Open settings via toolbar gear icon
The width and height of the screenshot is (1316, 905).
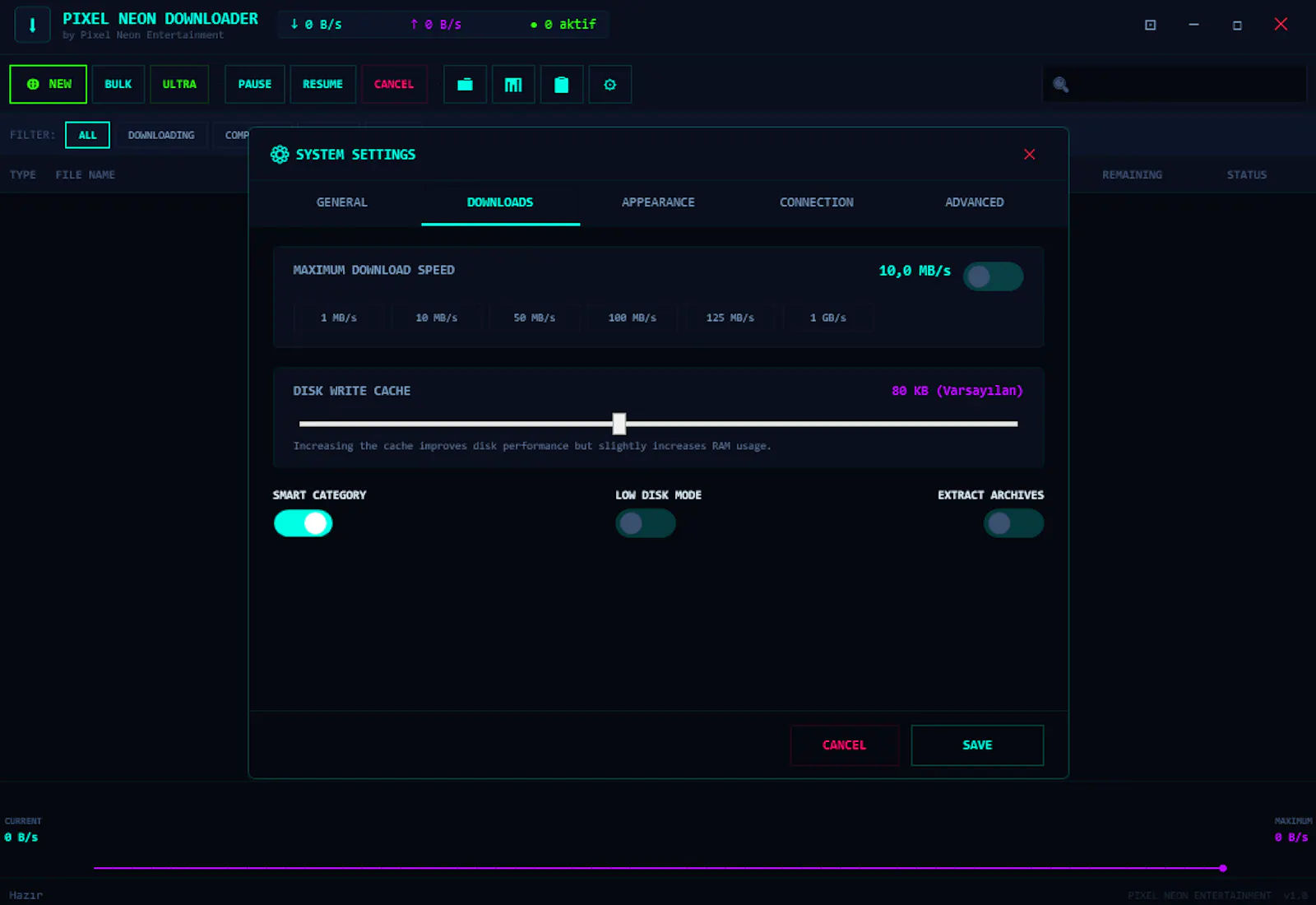coord(610,85)
